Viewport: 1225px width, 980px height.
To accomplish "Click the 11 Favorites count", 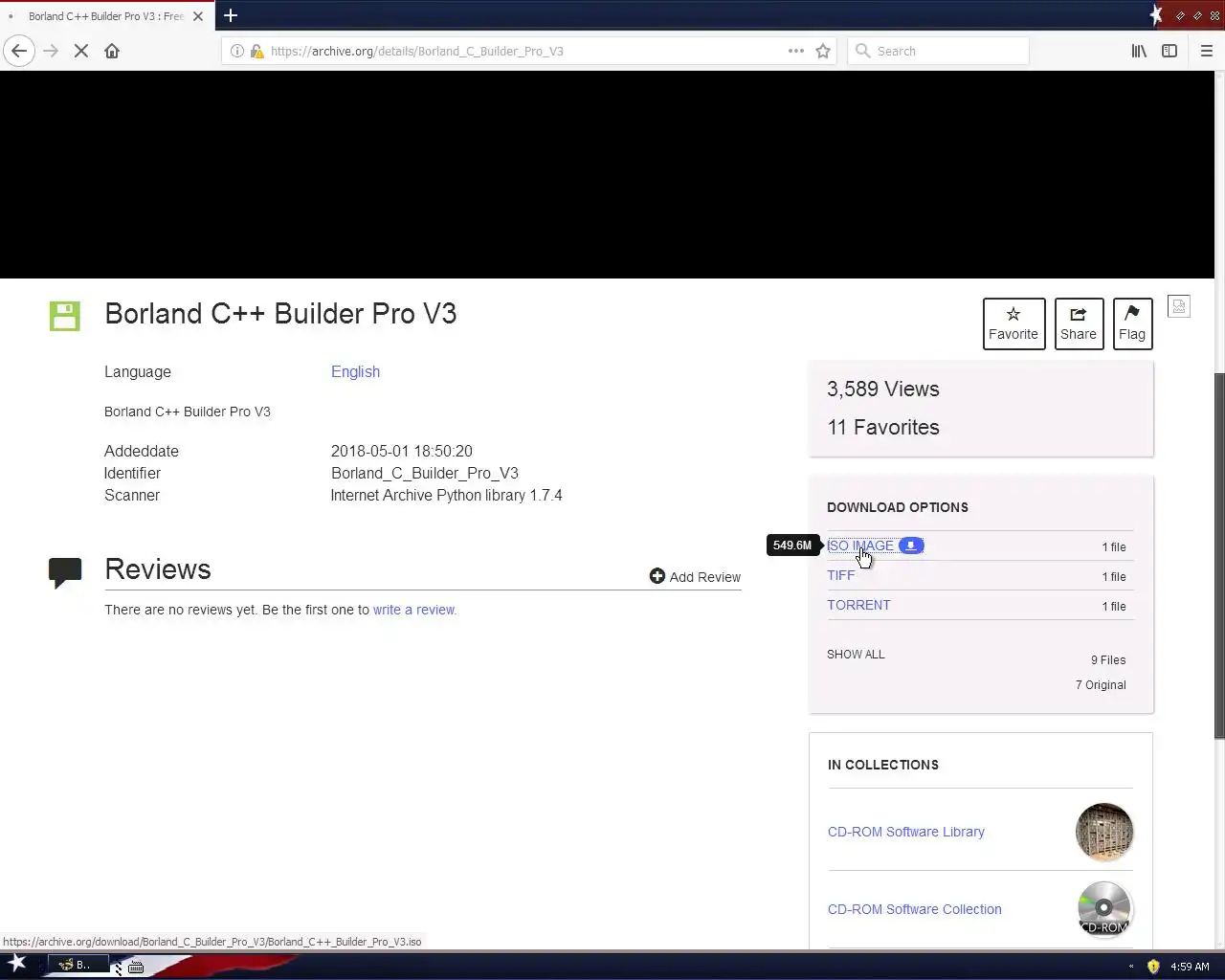I will click(883, 427).
